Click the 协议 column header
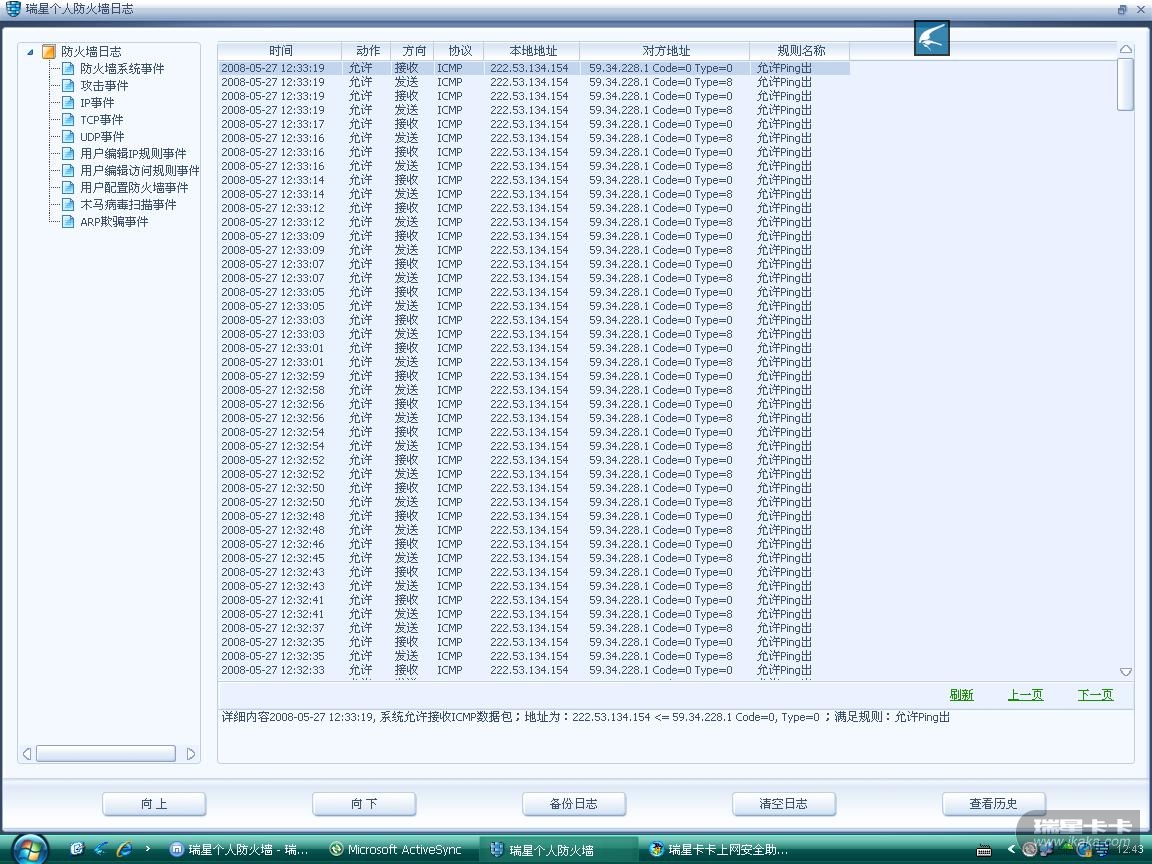1152x864 pixels. (x=459, y=51)
